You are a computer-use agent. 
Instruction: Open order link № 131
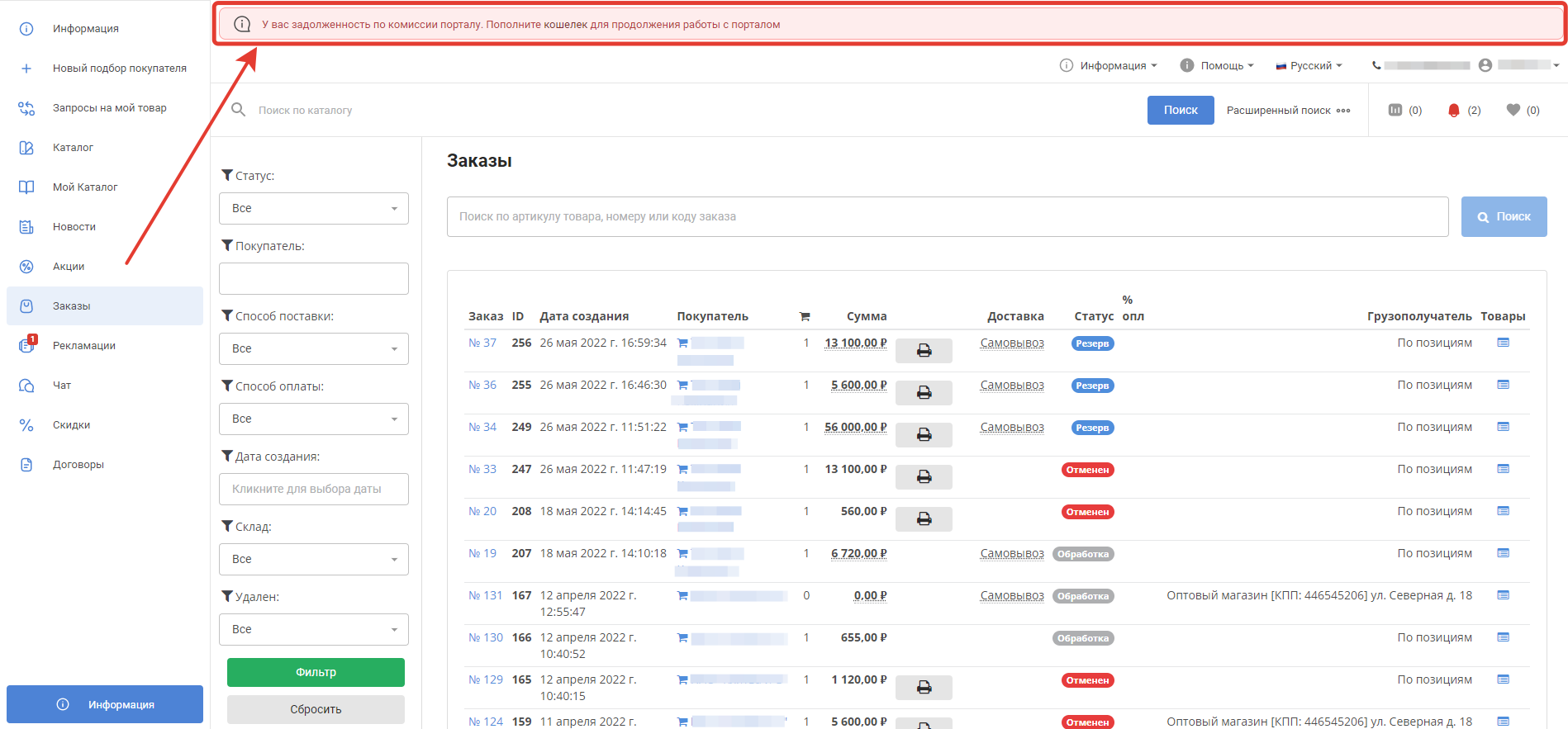[x=485, y=595]
